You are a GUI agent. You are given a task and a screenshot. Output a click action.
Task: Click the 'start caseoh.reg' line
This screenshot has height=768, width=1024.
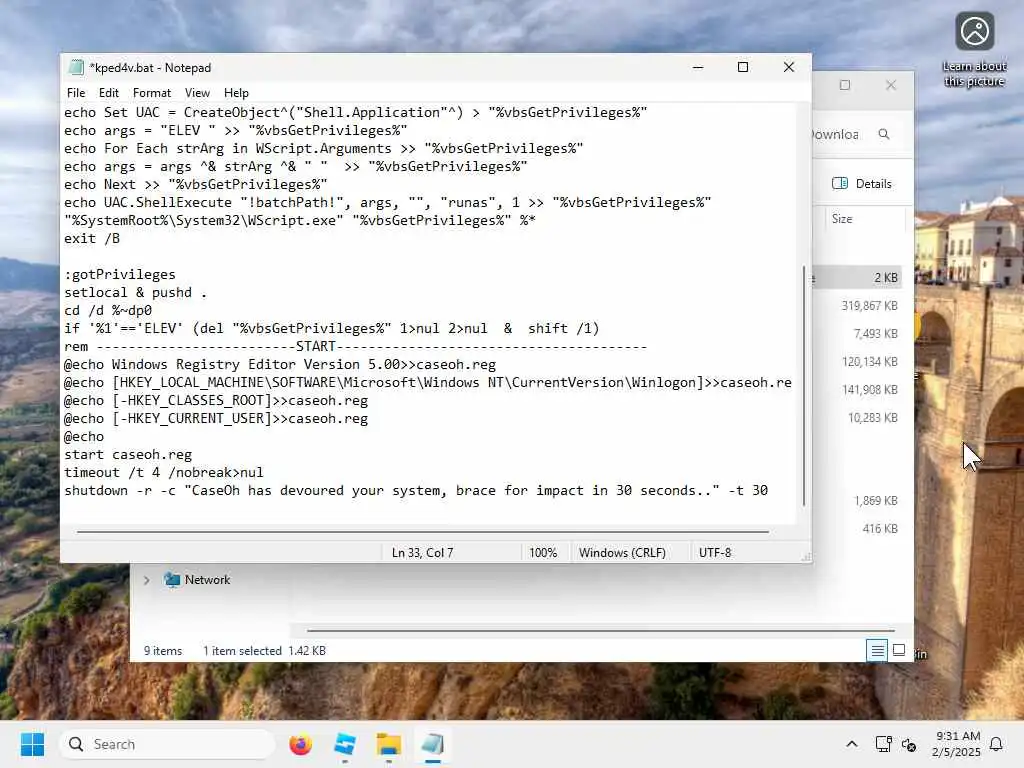tap(128, 455)
